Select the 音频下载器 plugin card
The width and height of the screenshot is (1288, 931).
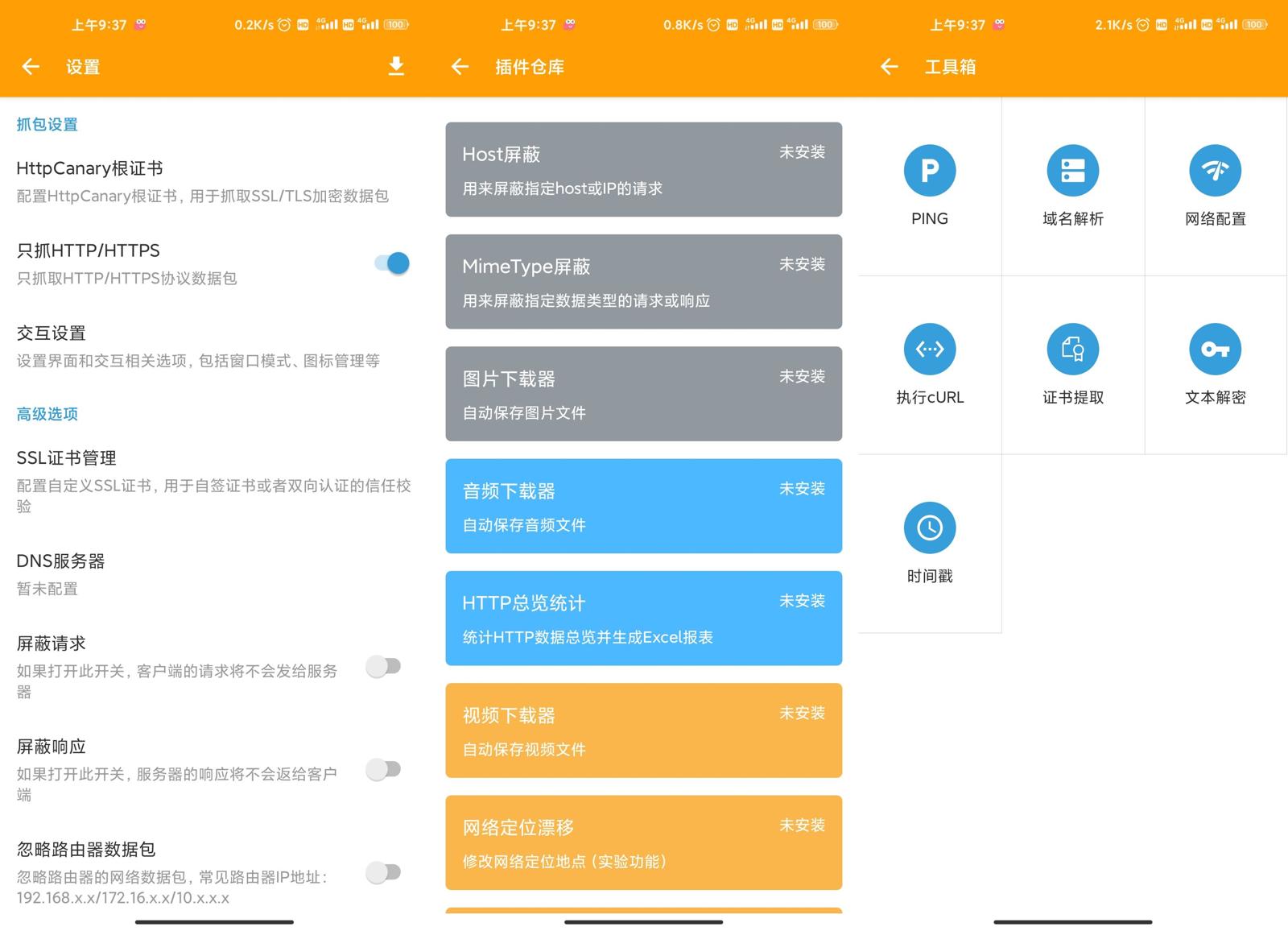[x=643, y=506]
